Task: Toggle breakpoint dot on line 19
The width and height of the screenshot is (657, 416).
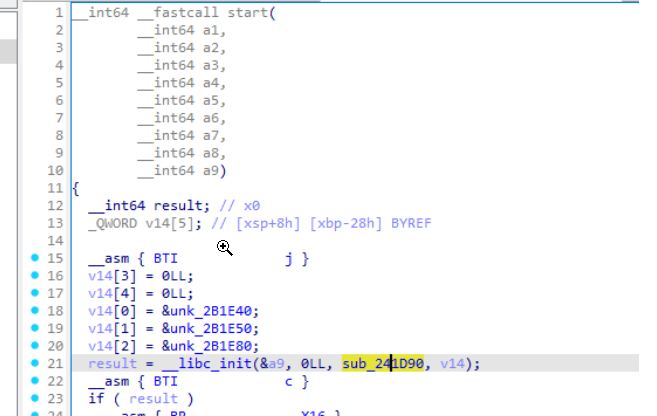Action: [35, 328]
